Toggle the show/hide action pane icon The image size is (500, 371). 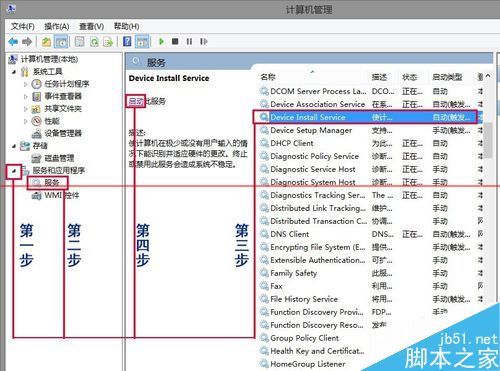[x=142, y=42]
